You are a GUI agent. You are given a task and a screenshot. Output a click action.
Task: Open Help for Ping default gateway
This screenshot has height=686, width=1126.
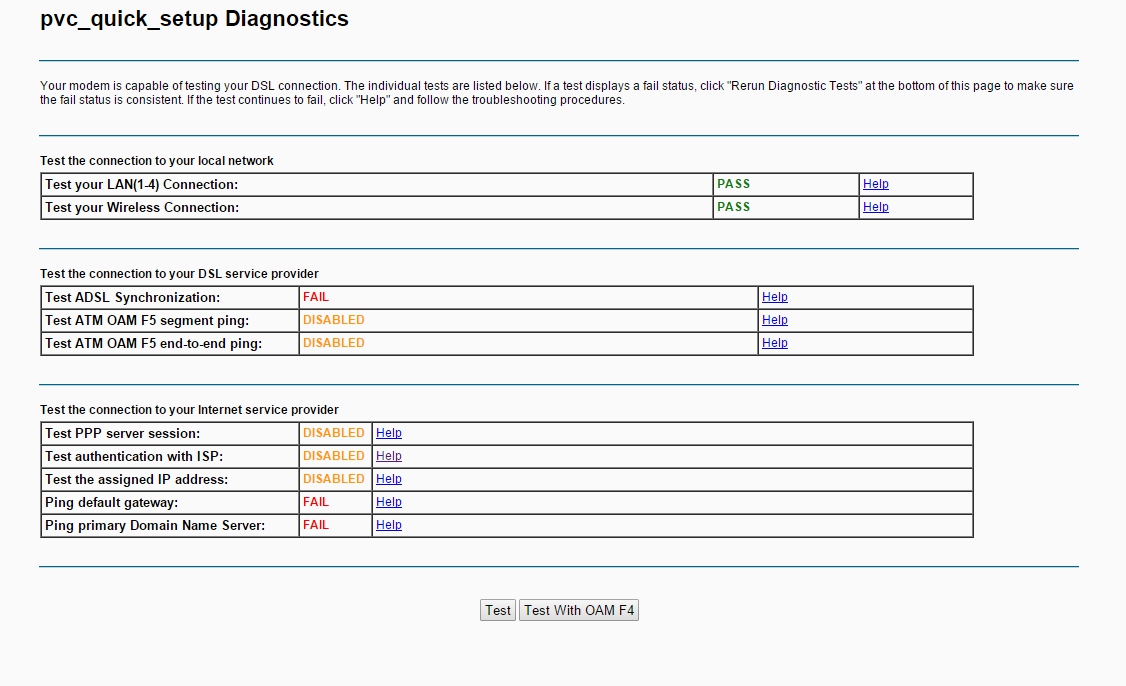tap(388, 502)
